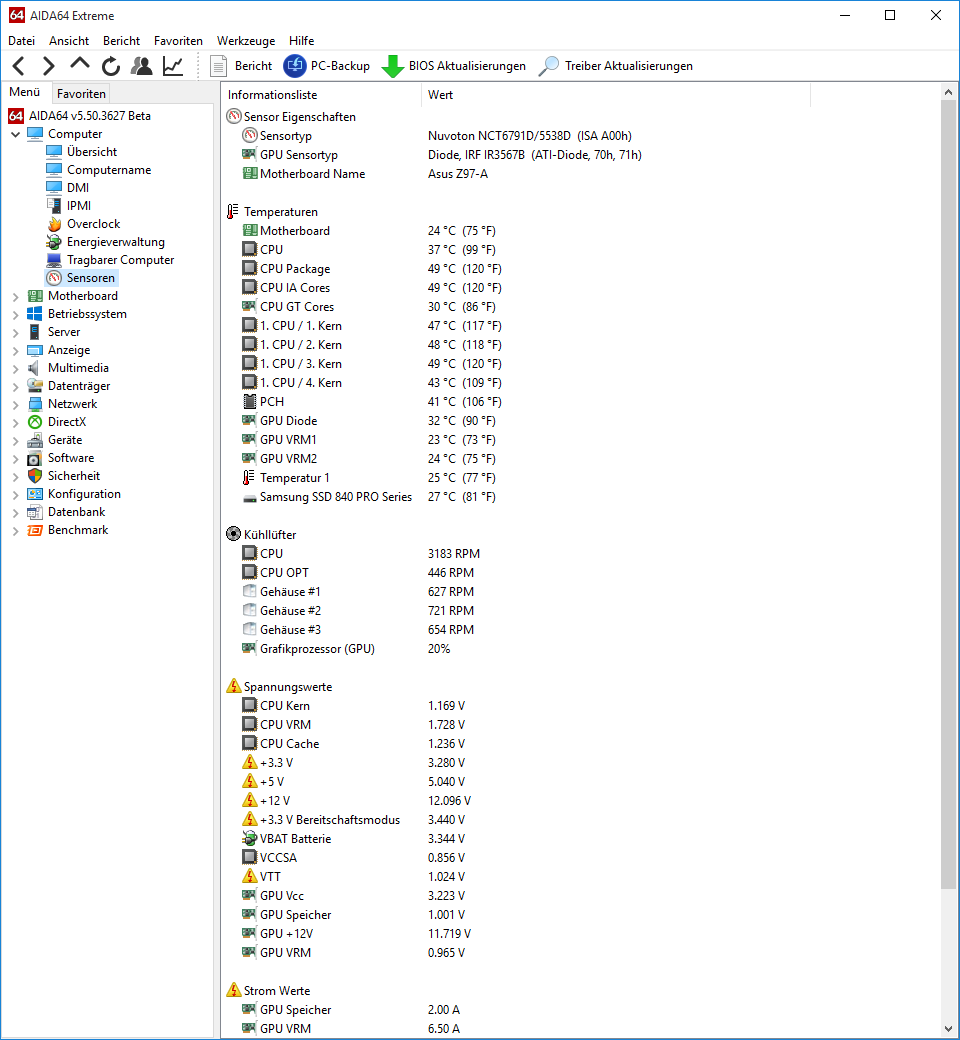960x1040 pixels.
Task: Select the CPU Package temperature row
Action: 372,269
